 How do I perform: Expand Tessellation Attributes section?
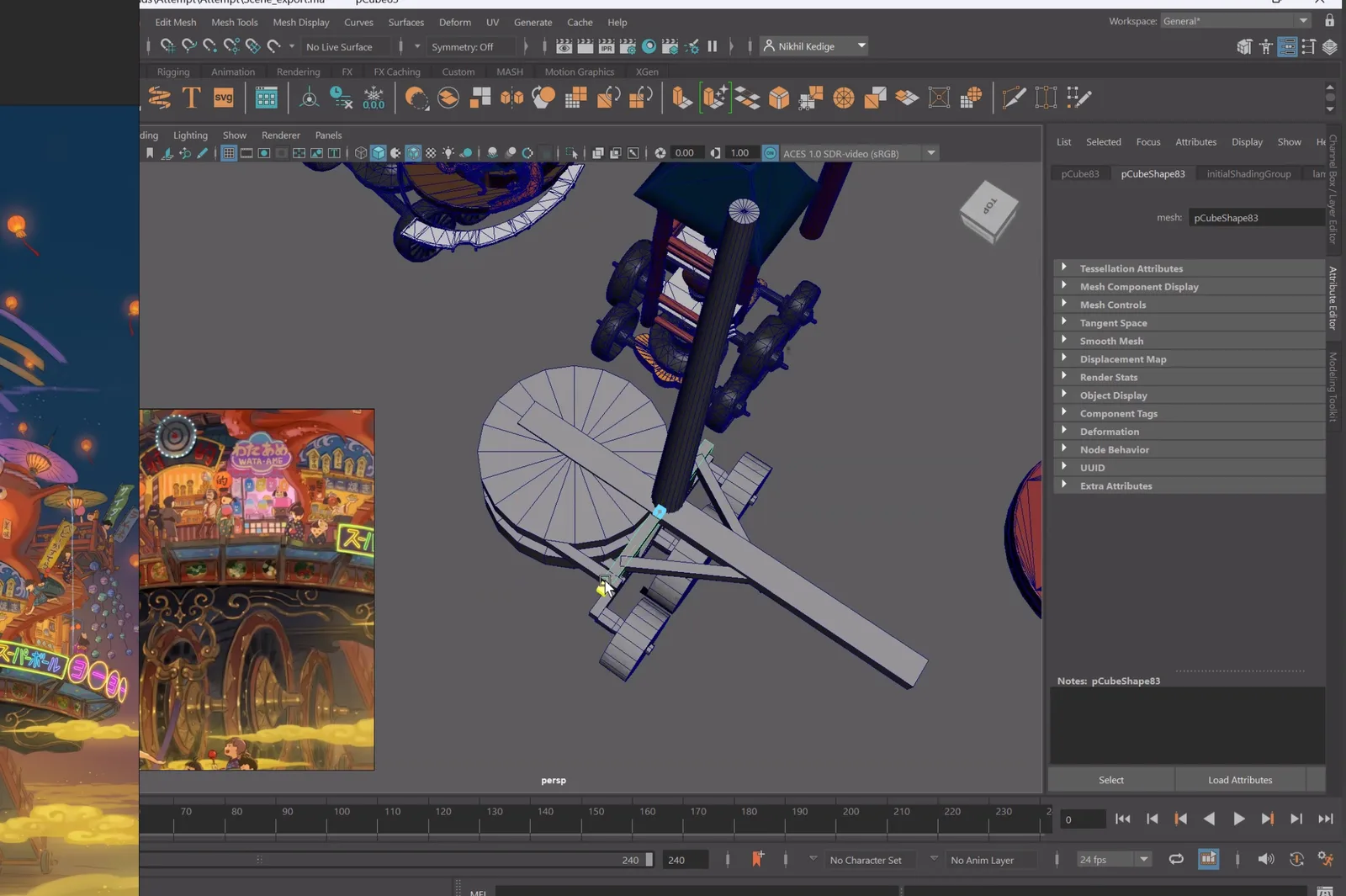point(1189,268)
